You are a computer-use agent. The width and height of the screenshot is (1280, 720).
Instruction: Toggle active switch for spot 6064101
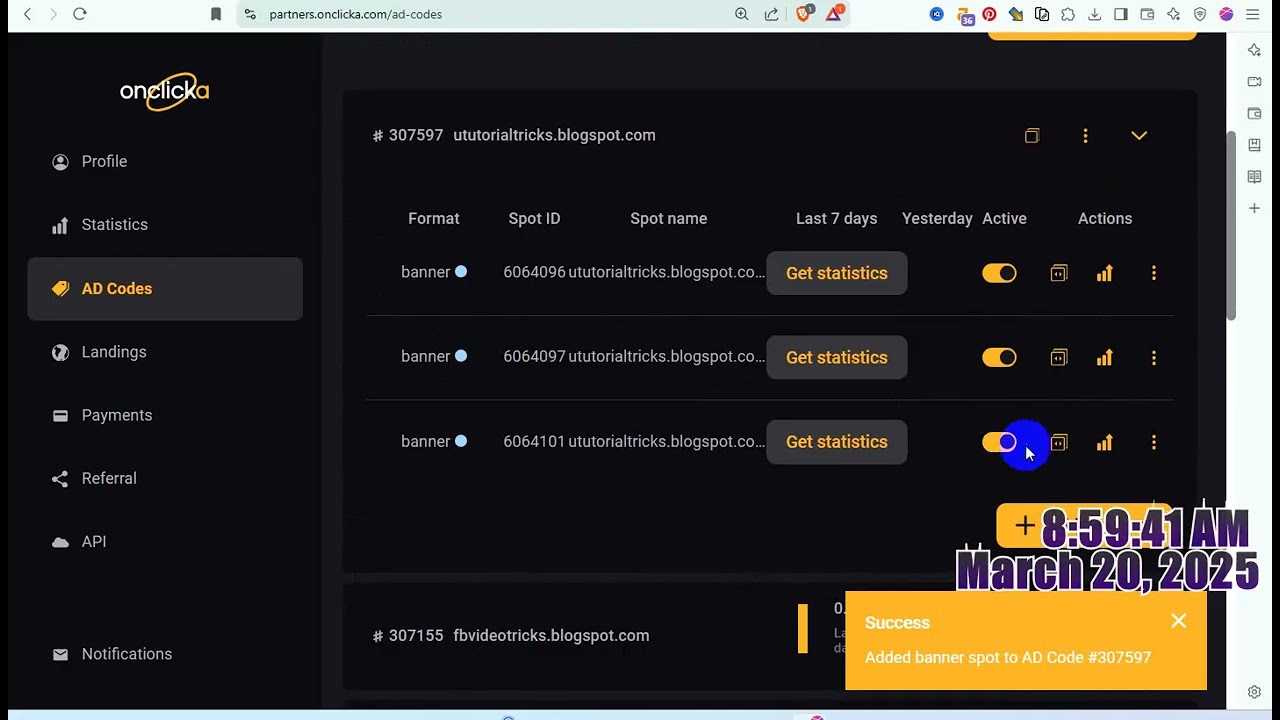pyautogui.click(x=999, y=442)
